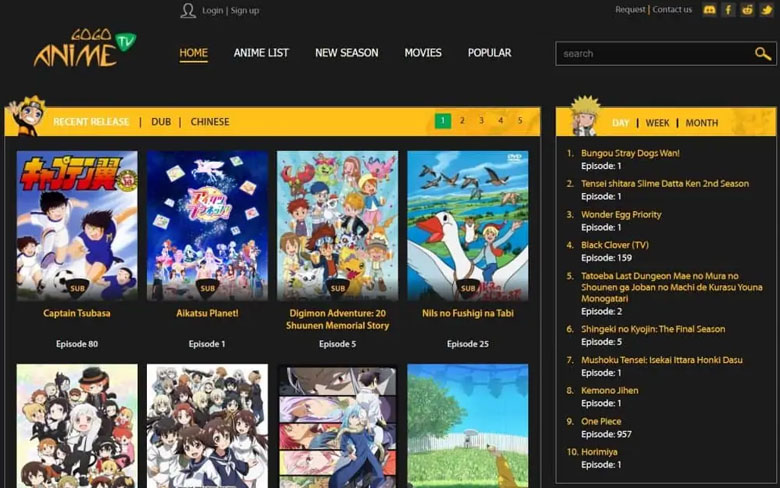Open the poster thumbnail below Digimon Adventure

(x=338, y=426)
